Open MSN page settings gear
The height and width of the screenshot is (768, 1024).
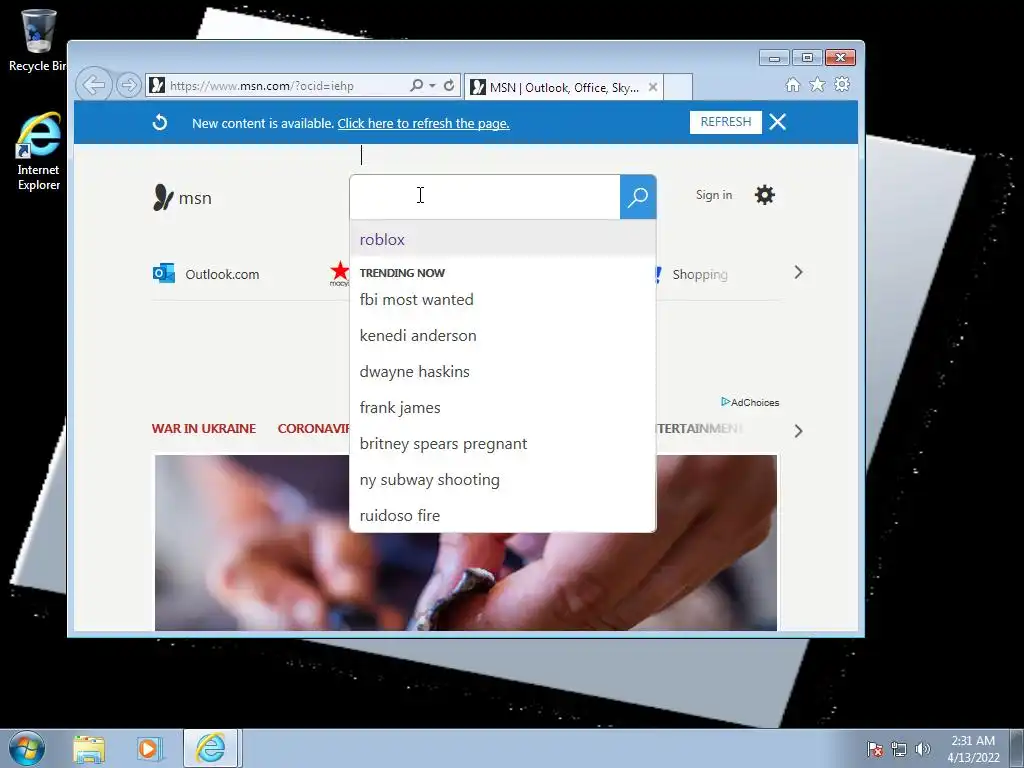pyautogui.click(x=765, y=195)
